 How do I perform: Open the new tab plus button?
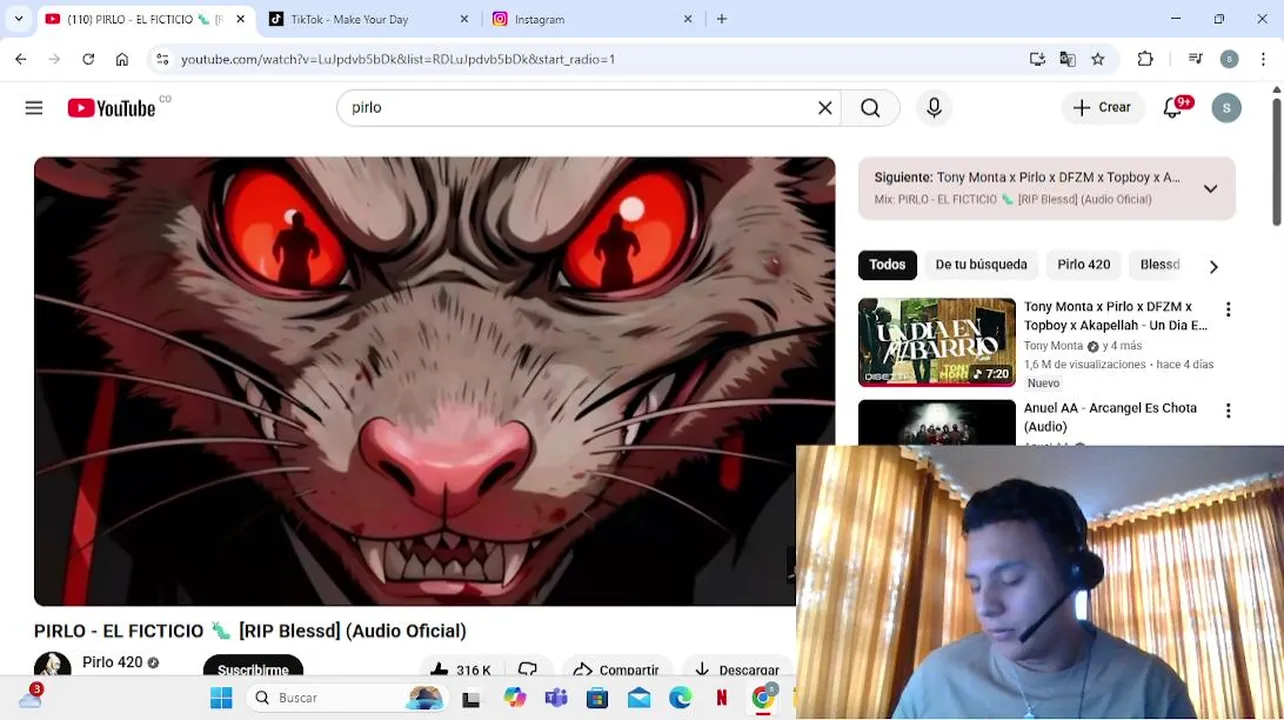(x=722, y=19)
